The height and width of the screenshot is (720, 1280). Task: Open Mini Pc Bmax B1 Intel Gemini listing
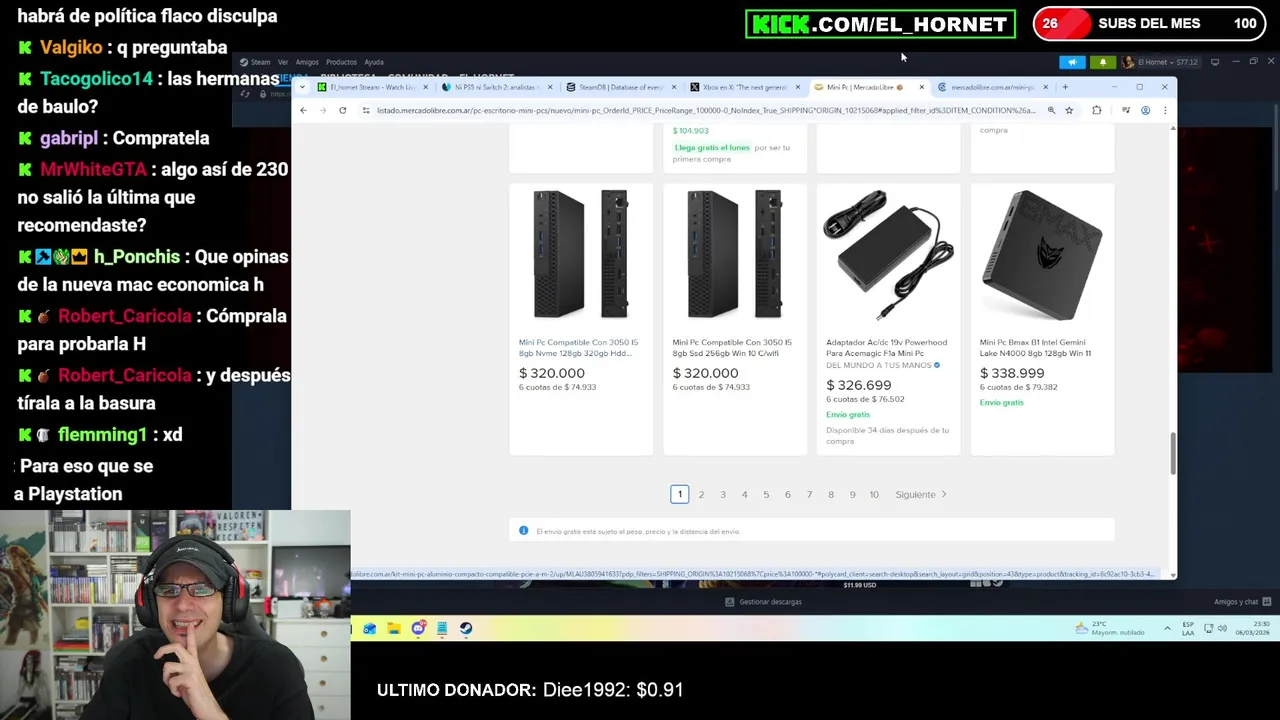tap(1035, 347)
